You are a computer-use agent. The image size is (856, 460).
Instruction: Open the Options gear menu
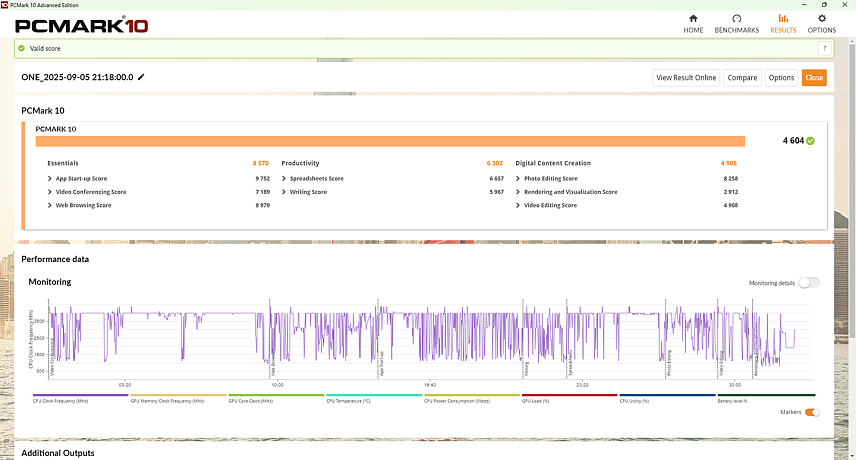pos(821,24)
